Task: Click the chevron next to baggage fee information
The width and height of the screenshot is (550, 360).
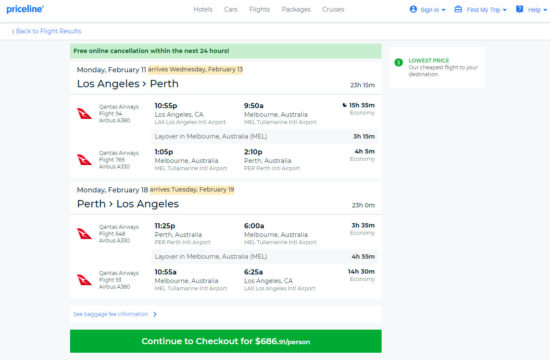Action: pos(155,314)
